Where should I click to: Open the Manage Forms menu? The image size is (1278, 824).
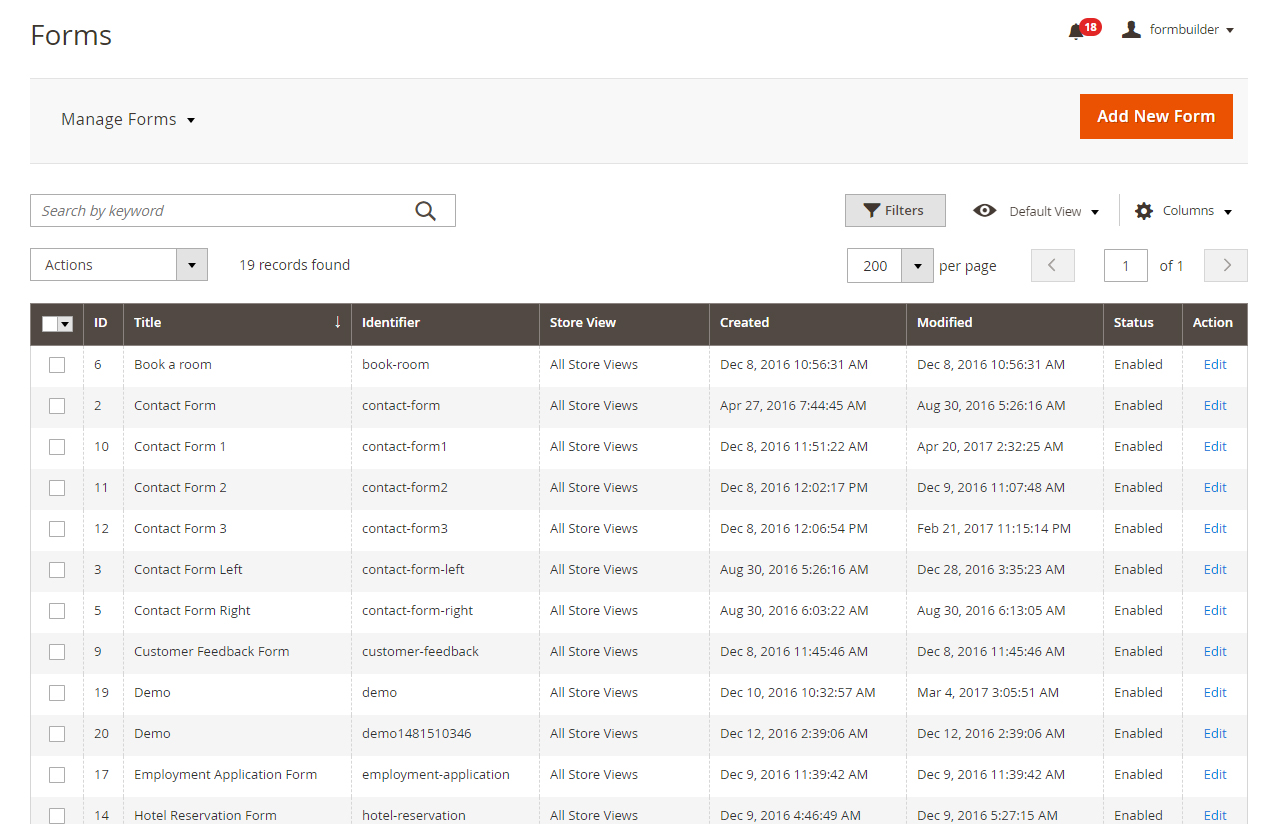pyautogui.click(x=128, y=120)
